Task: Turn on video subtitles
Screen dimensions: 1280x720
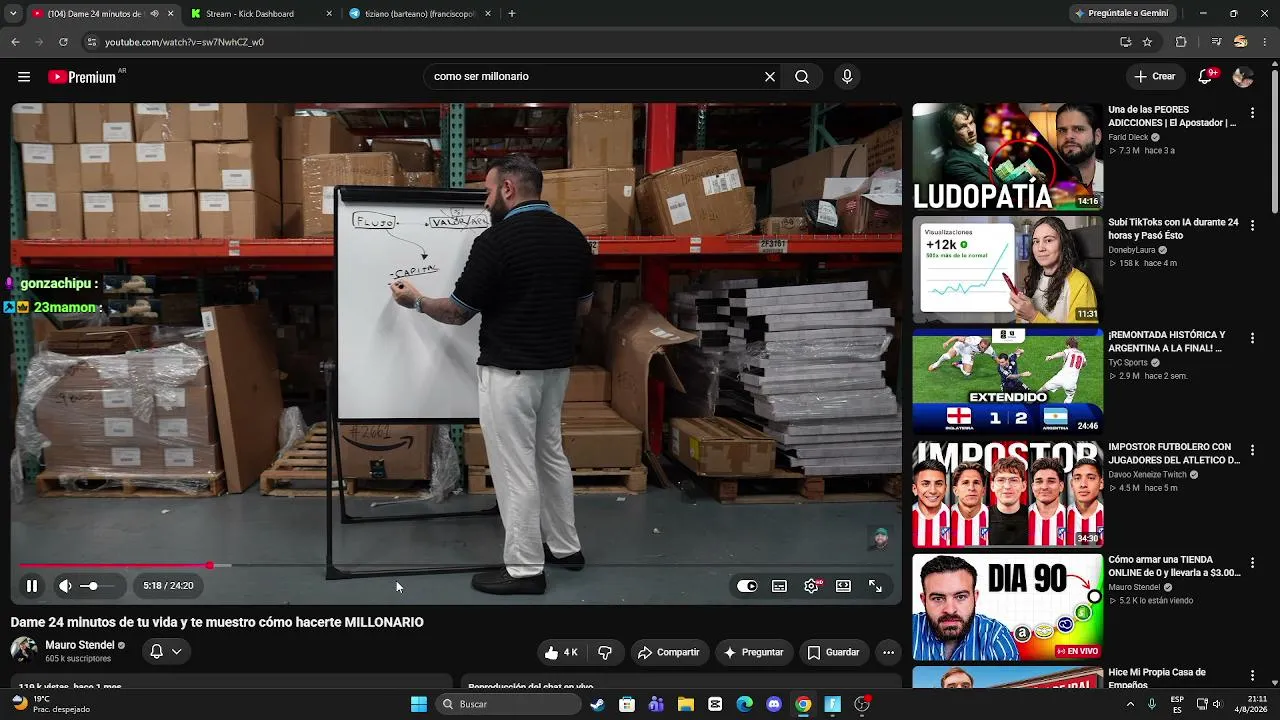Action: 779,586
